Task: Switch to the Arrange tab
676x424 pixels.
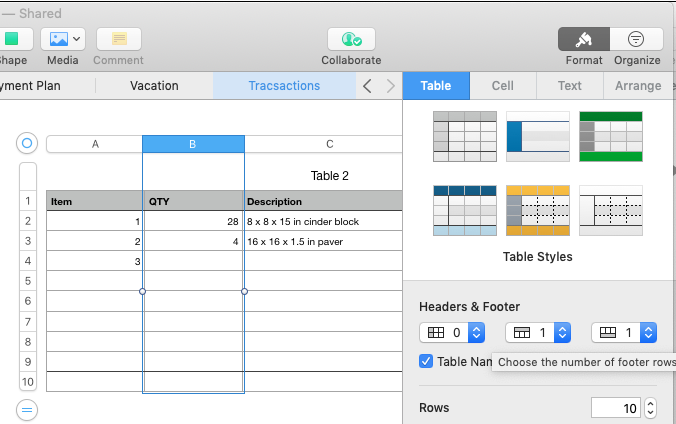Action: click(x=638, y=86)
